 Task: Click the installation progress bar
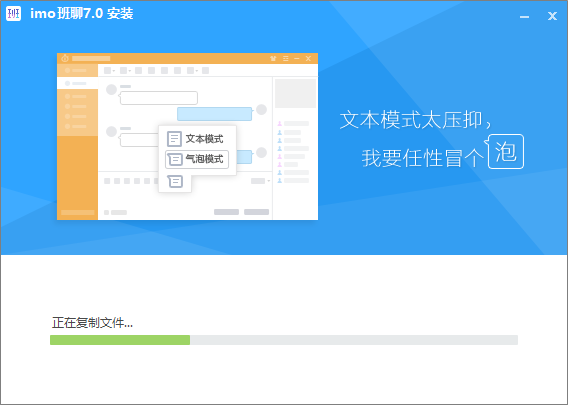click(284, 340)
